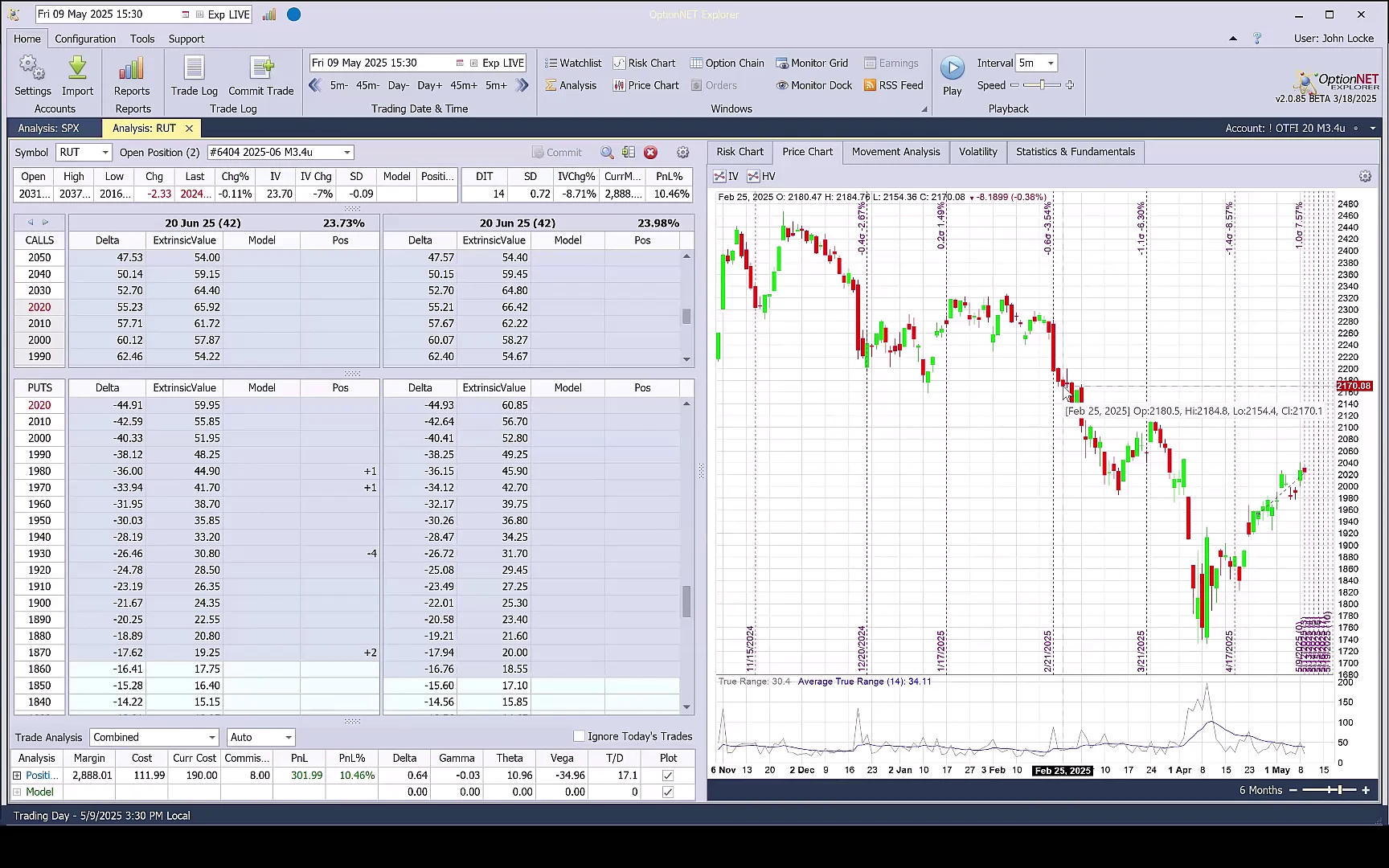
Task: Open the Trade Log
Action: tap(194, 76)
